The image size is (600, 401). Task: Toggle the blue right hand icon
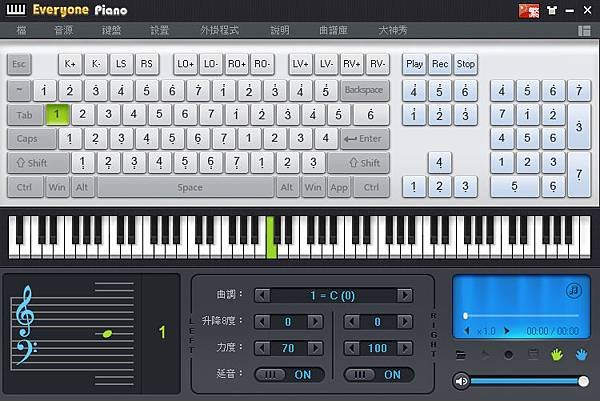pyautogui.click(x=581, y=355)
